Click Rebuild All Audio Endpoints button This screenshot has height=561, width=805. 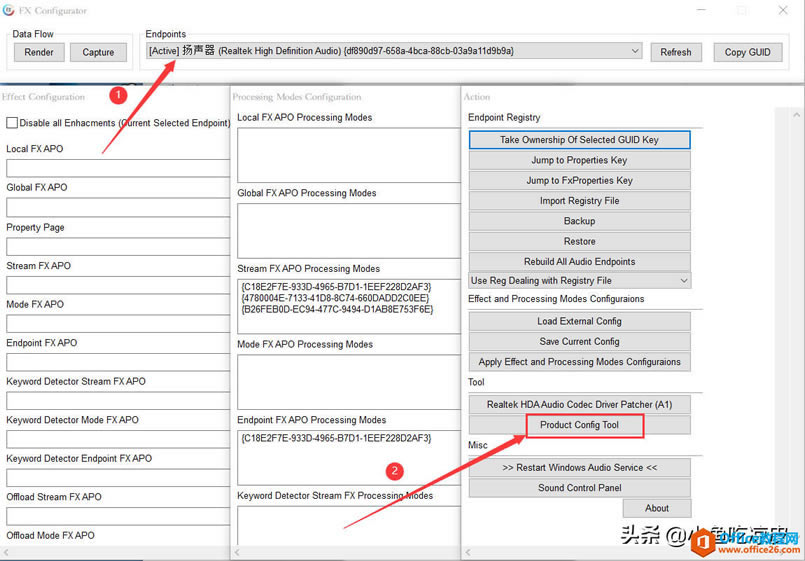pos(579,261)
